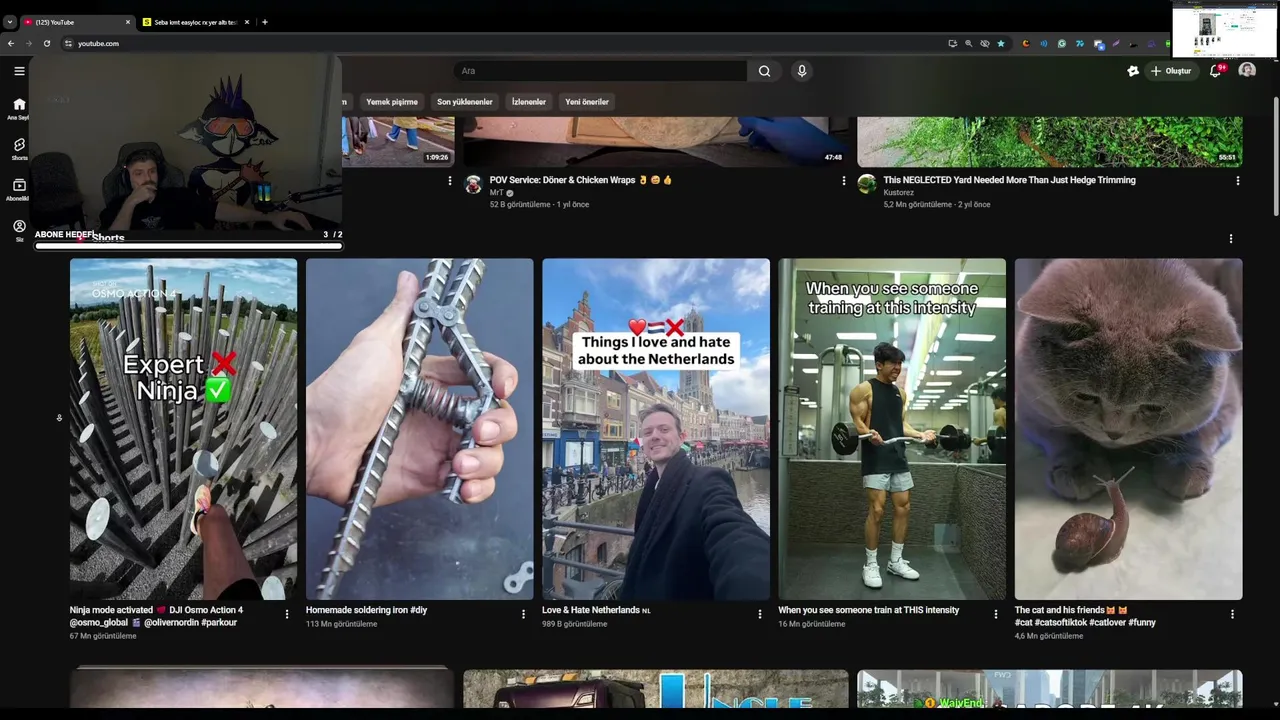Image resolution: width=1280 pixels, height=720 pixels.
Task: Select the 'Son yüklenenler' filter chip
Action: click(464, 102)
